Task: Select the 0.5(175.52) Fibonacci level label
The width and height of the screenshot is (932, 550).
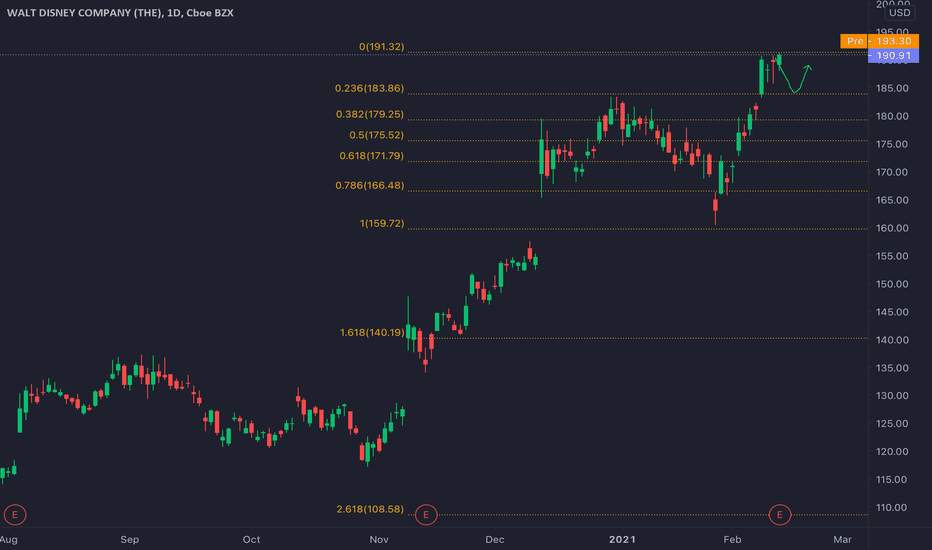Action: 376,135
